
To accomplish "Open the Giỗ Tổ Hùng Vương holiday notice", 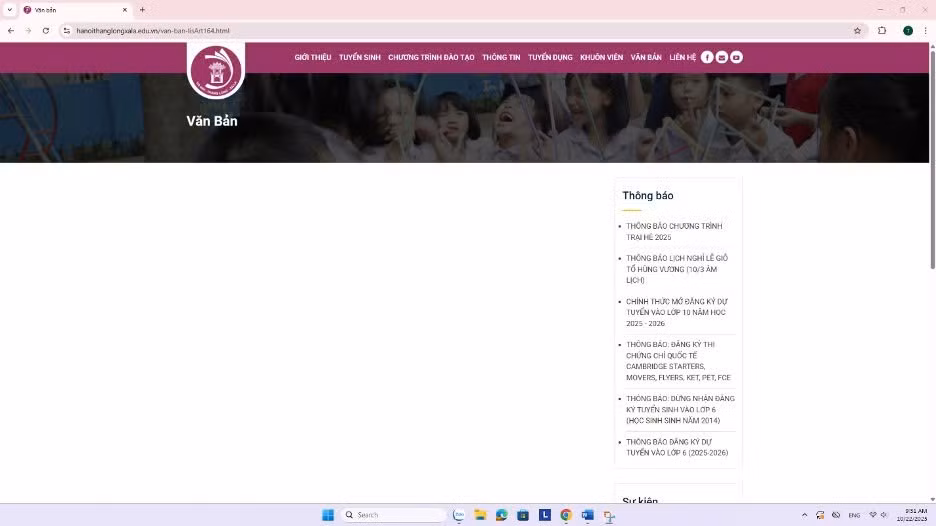I will [x=677, y=269].
